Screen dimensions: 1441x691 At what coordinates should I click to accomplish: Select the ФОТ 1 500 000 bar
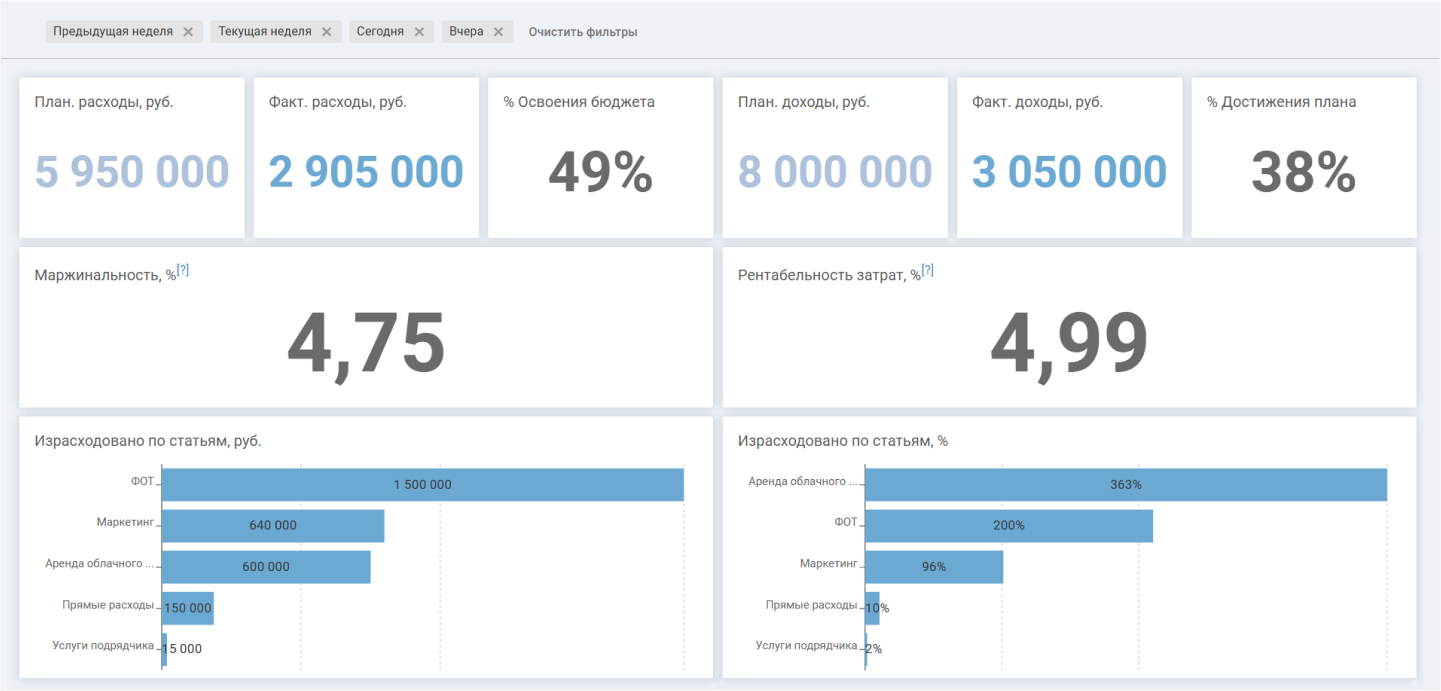pos(422,484)
